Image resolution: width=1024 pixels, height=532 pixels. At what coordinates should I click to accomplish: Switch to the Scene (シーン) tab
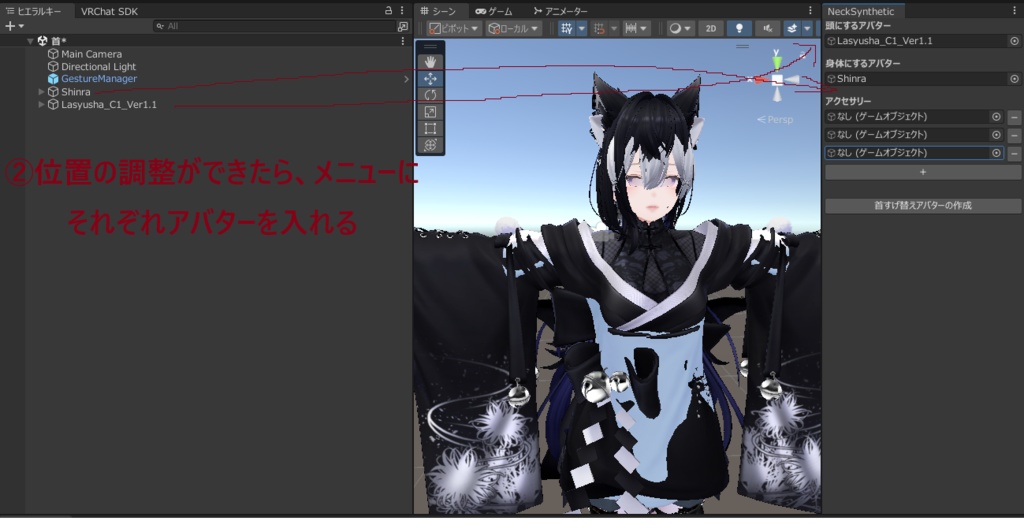tap(438, 11)
